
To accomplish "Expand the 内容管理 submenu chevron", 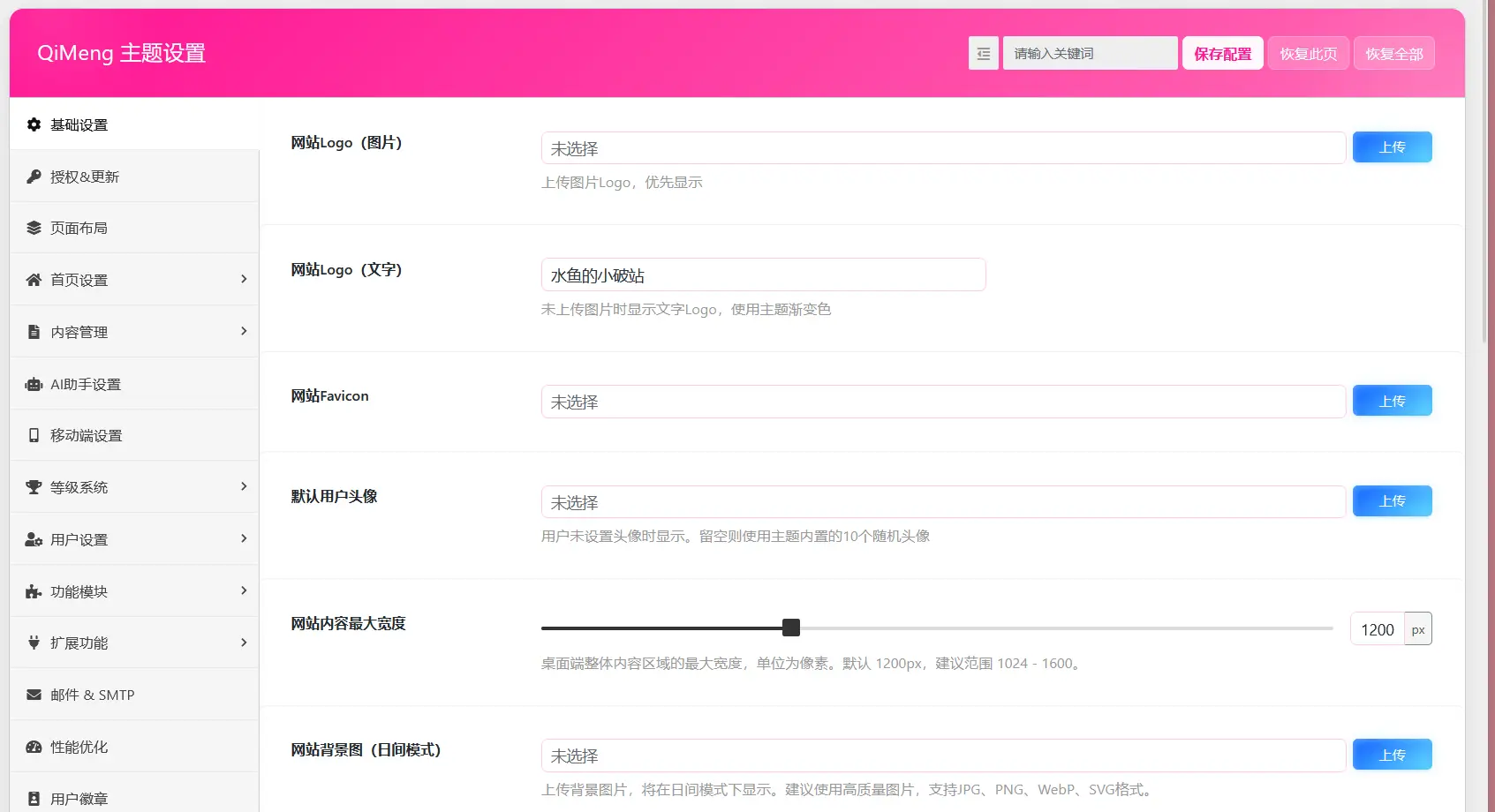I will (244, 331).
